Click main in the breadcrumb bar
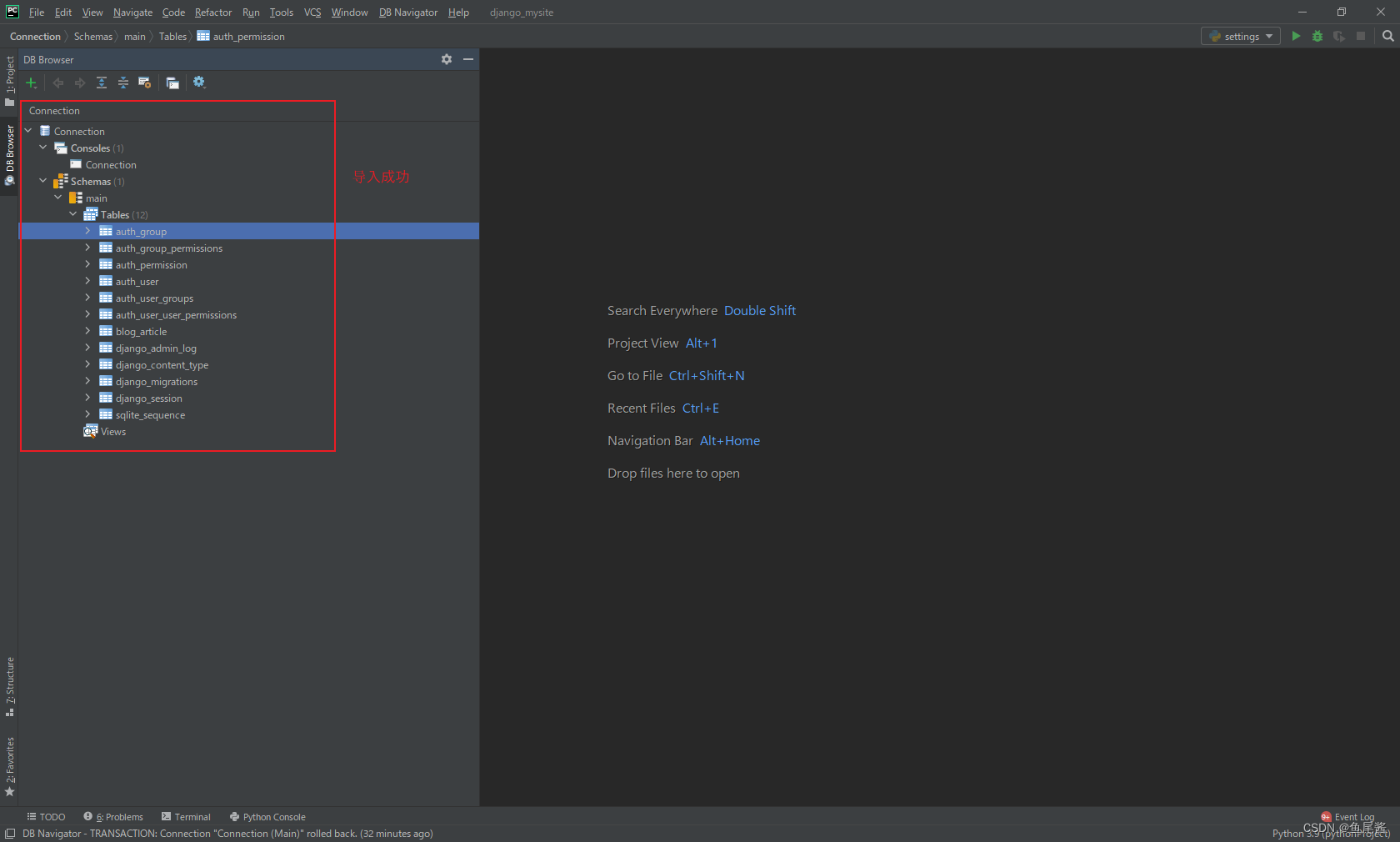 tap(135, 37)
